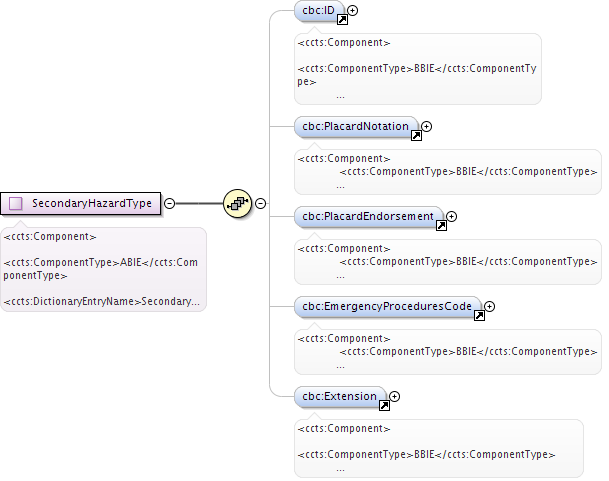This screenshot has height=481, width=609.
Task: Expand the cbc:PlacardNotation element
Action: pos(426,126)
